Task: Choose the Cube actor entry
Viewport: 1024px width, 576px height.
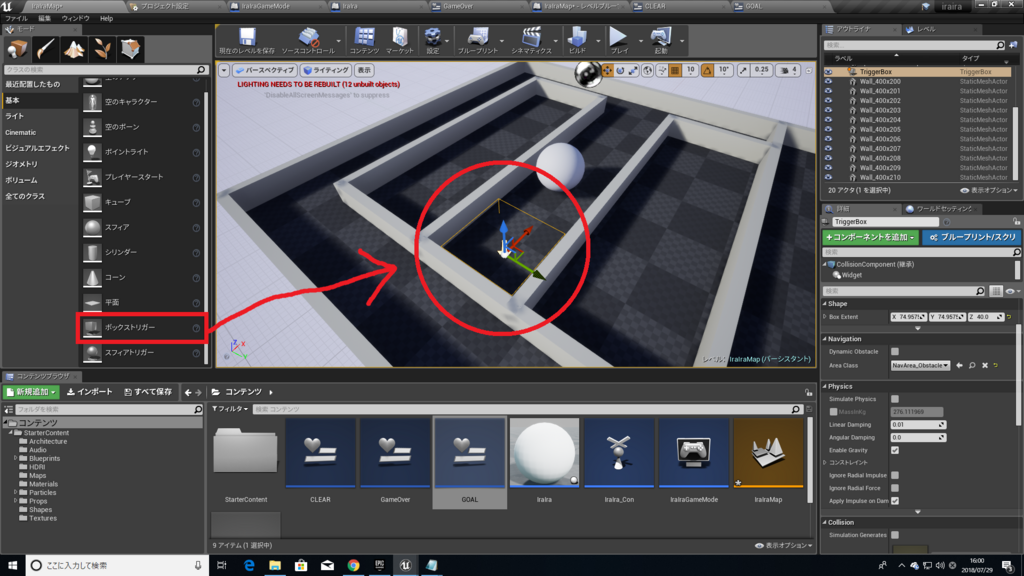Action: (142, 202)
